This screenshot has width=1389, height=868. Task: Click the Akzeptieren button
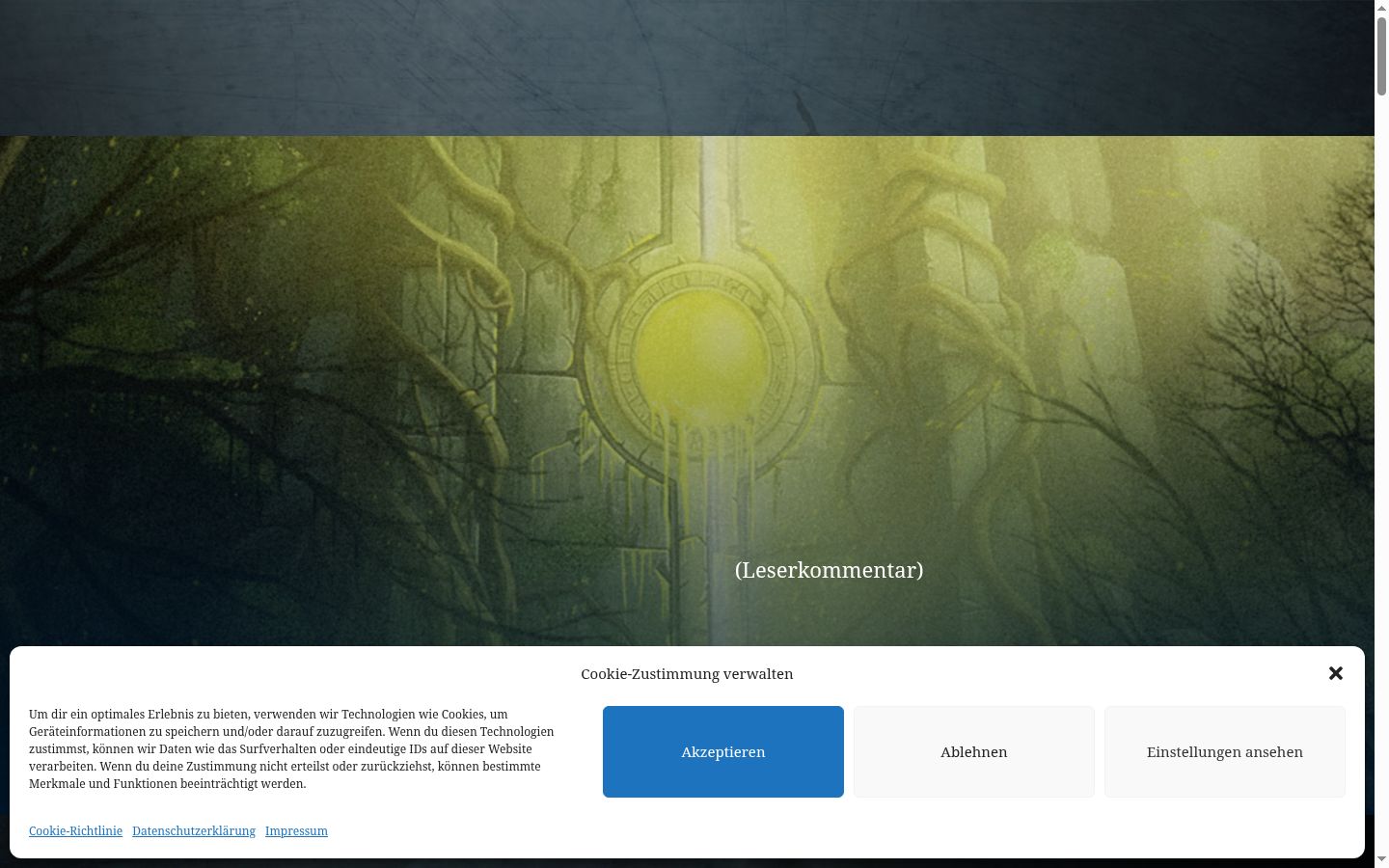tap(723, 751)
